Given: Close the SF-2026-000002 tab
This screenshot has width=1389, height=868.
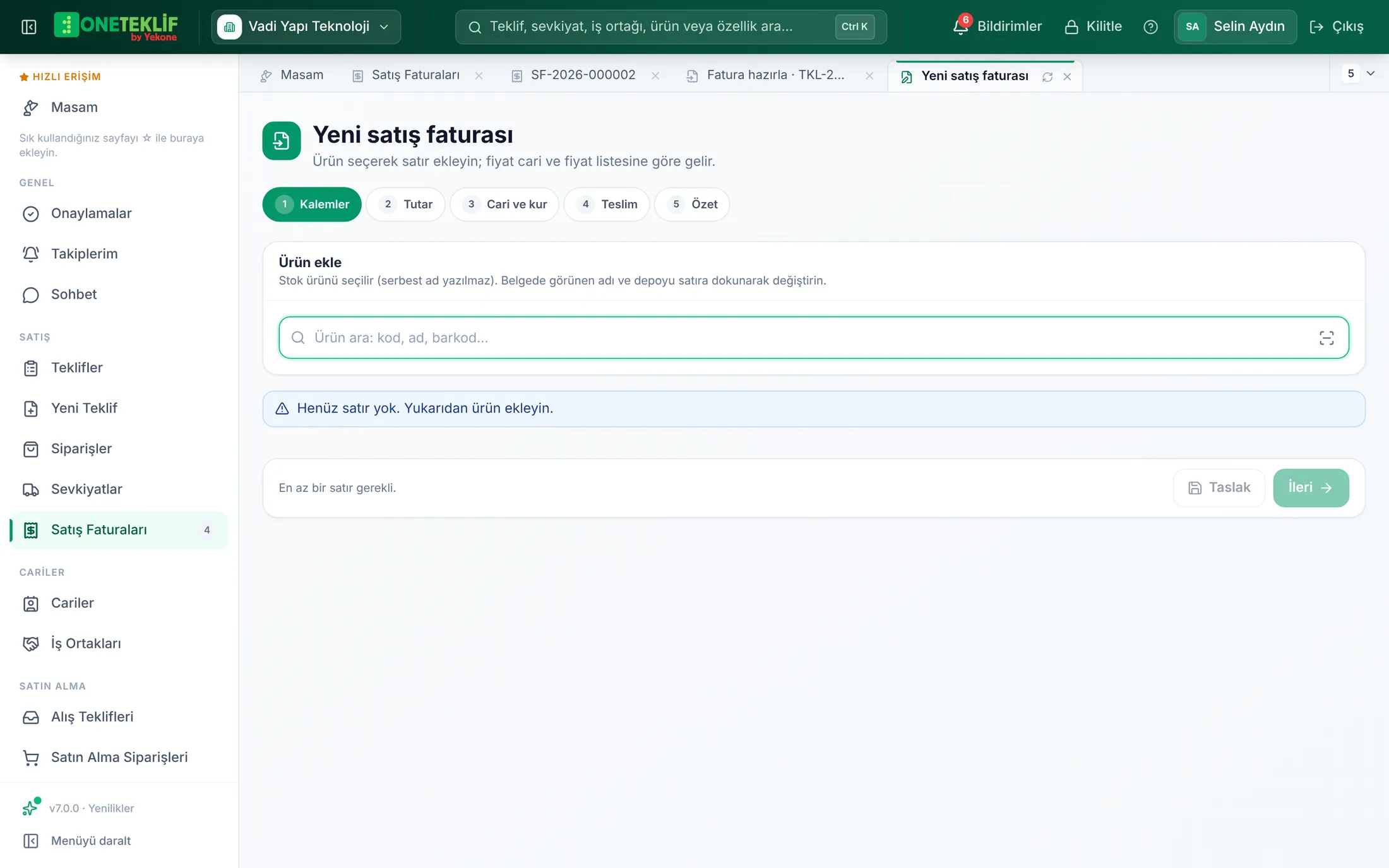Looking at the screenshot, I should coord(655,76).
